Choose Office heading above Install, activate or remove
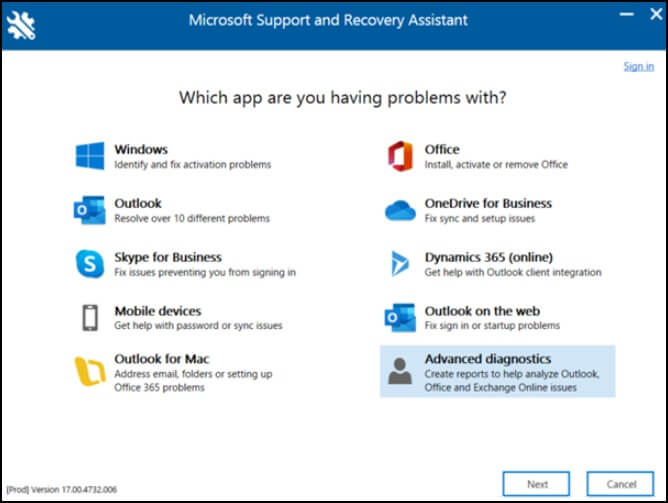This screenshot has width=668, height=503. tap(442, 149)
